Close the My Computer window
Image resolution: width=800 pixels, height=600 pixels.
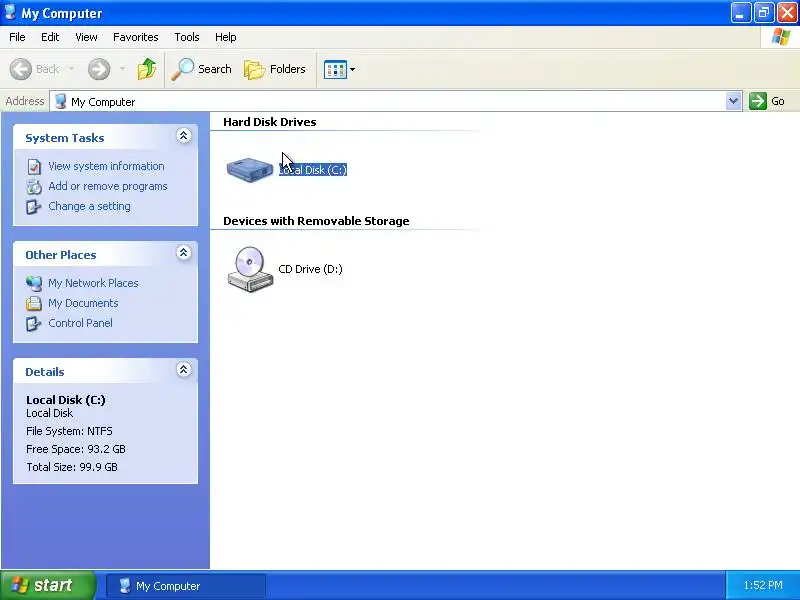click(787, 13)
